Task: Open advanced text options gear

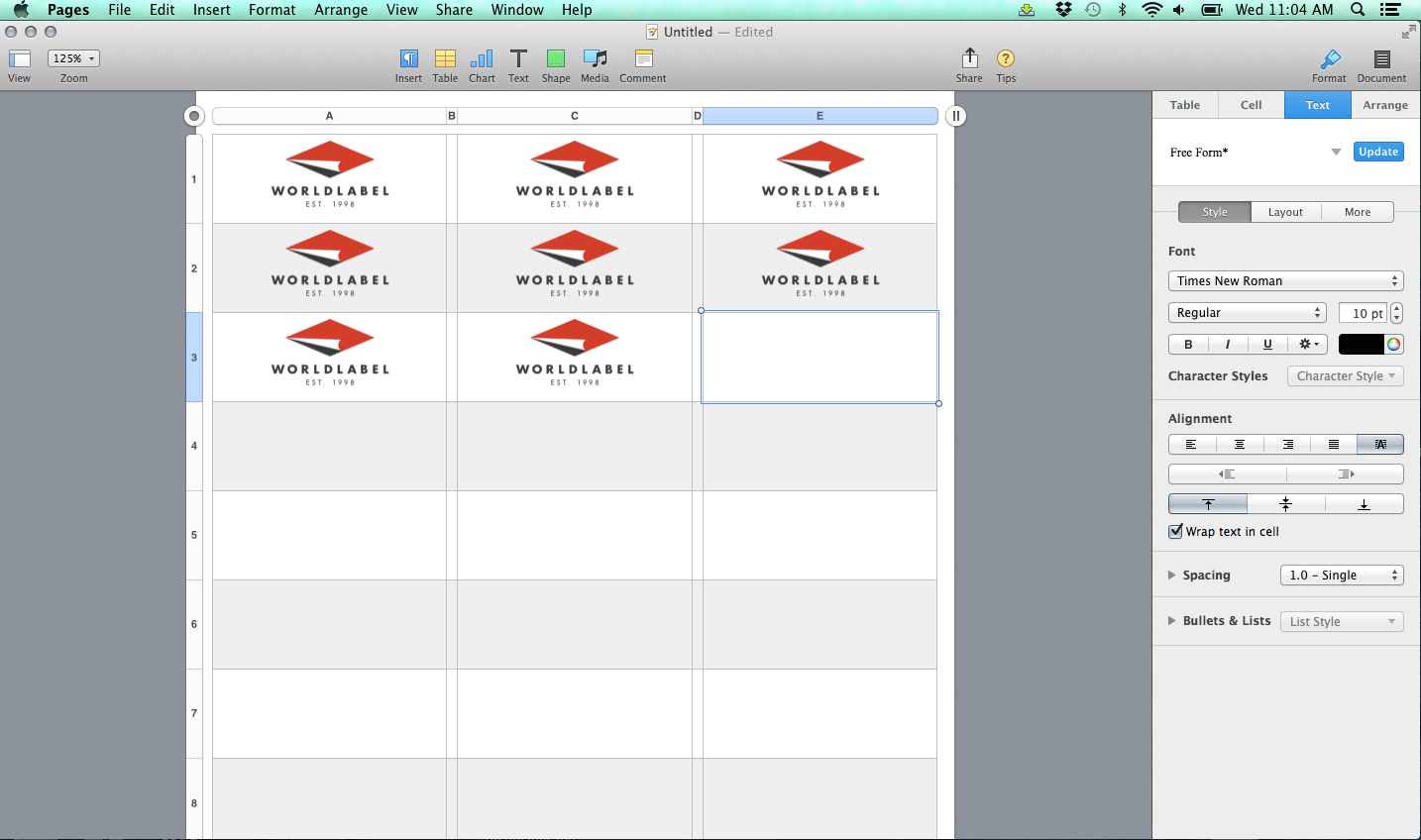Action: (1308, 344)
